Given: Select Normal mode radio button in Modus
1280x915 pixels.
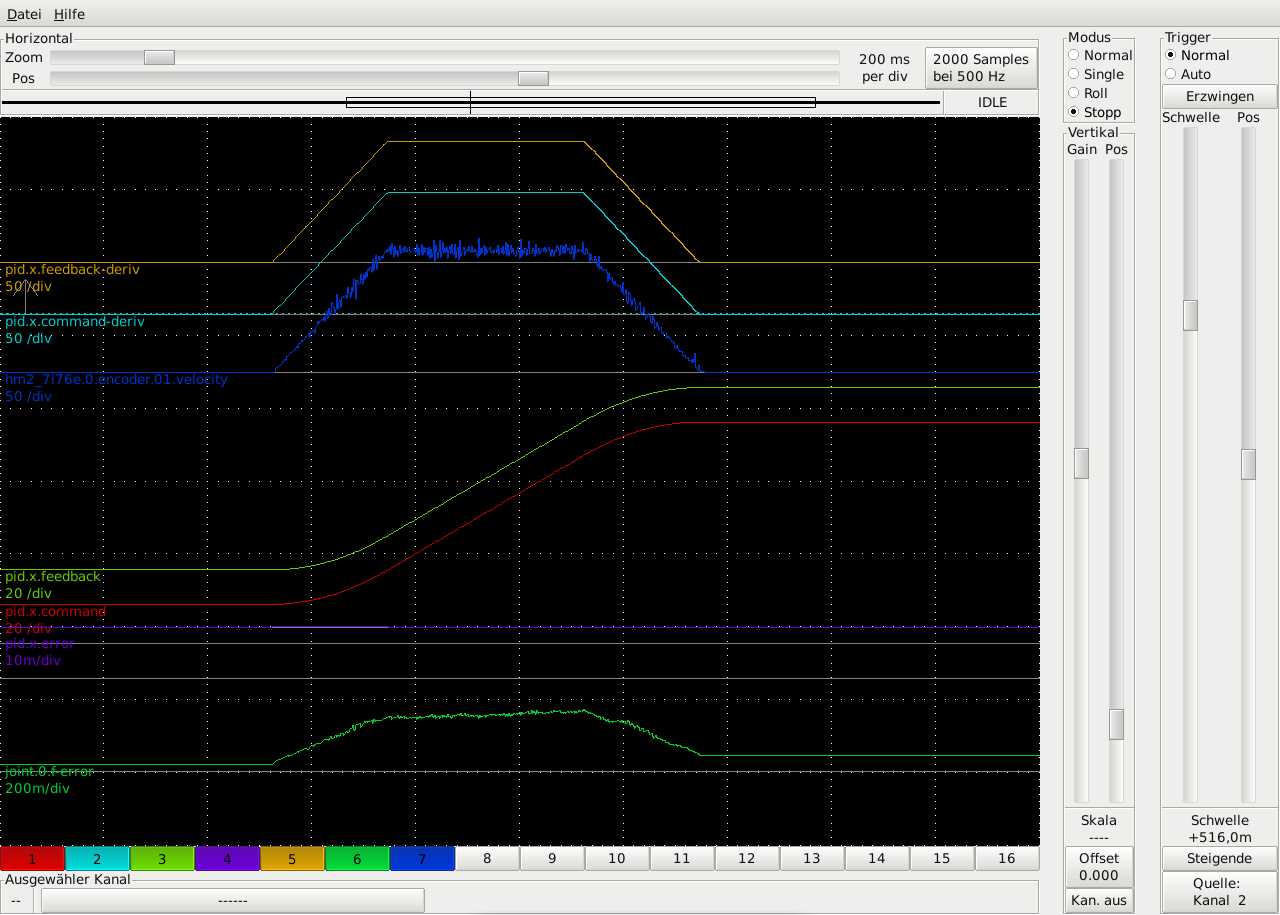Looking at the screenshot, I should coord(1100,55).
